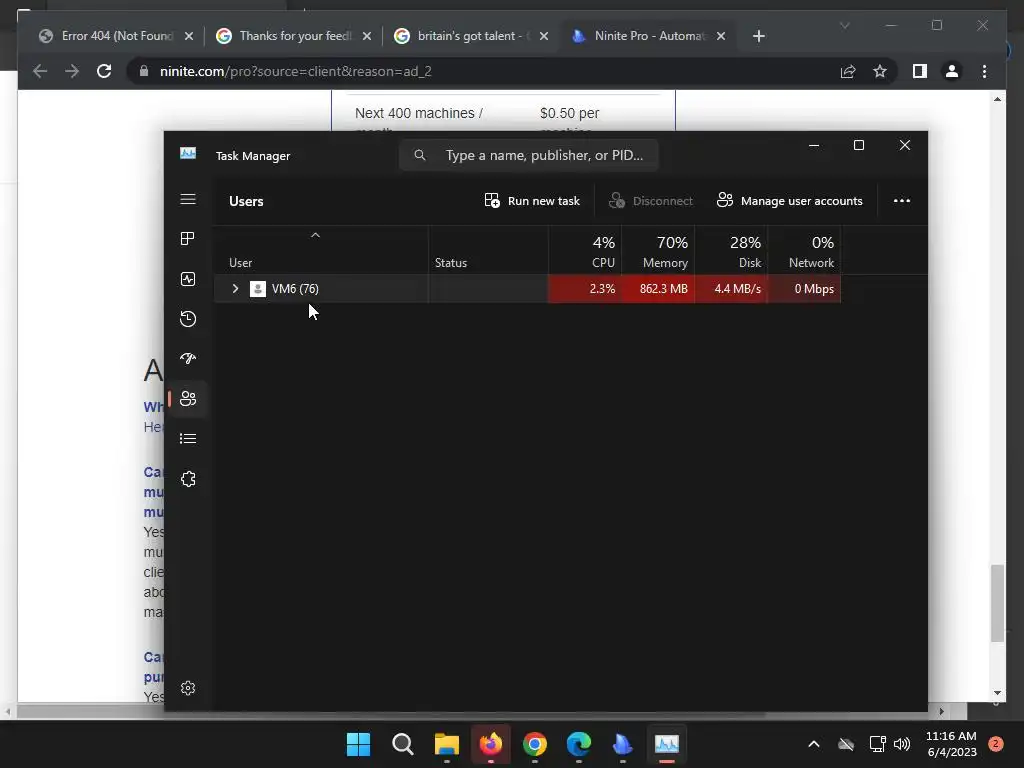Open Chrome profile menu
The width and height of the screenshot is (1024, 768).
[x=952, y=71]
